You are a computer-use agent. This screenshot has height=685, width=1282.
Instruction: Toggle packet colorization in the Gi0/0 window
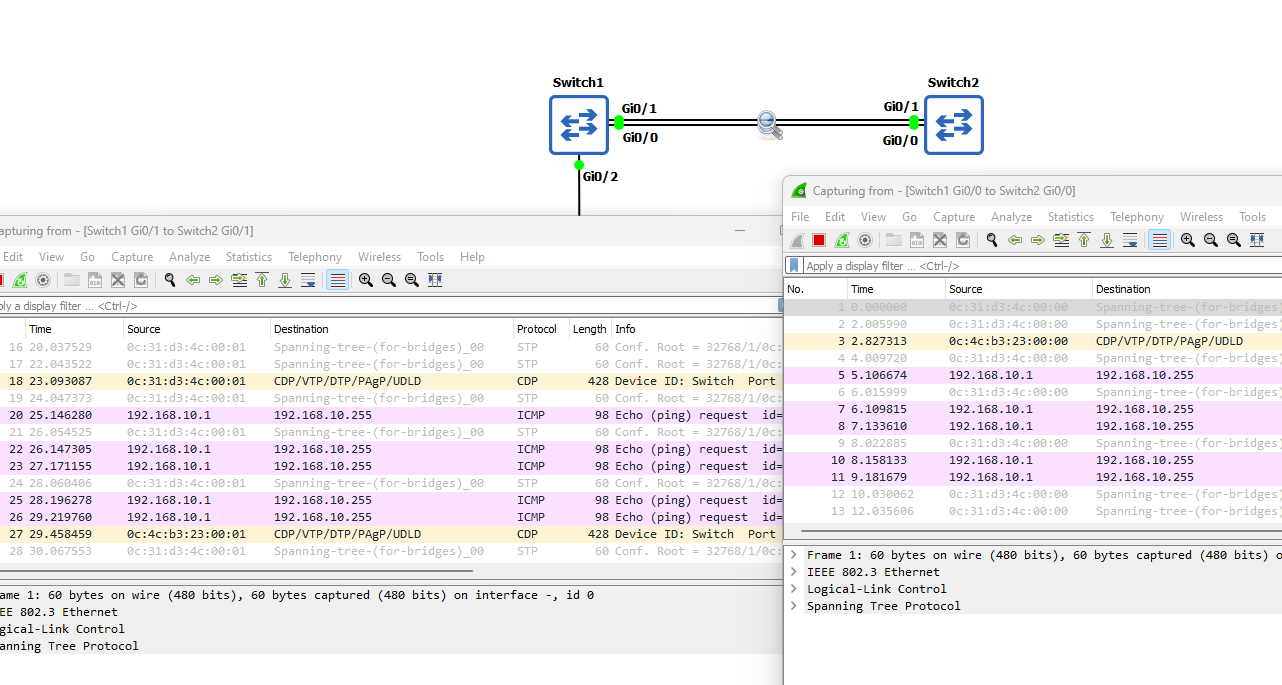tap(1159, 240)
